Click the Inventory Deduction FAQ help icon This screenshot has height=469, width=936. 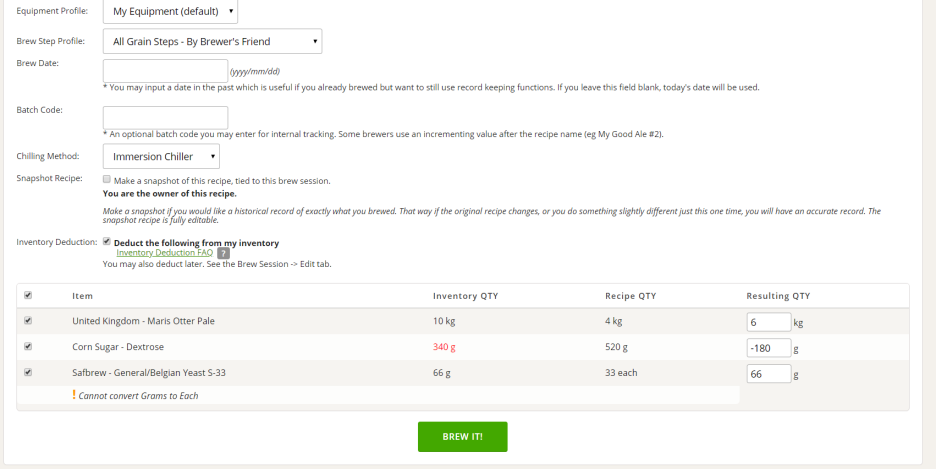click(x=223, y=253)
